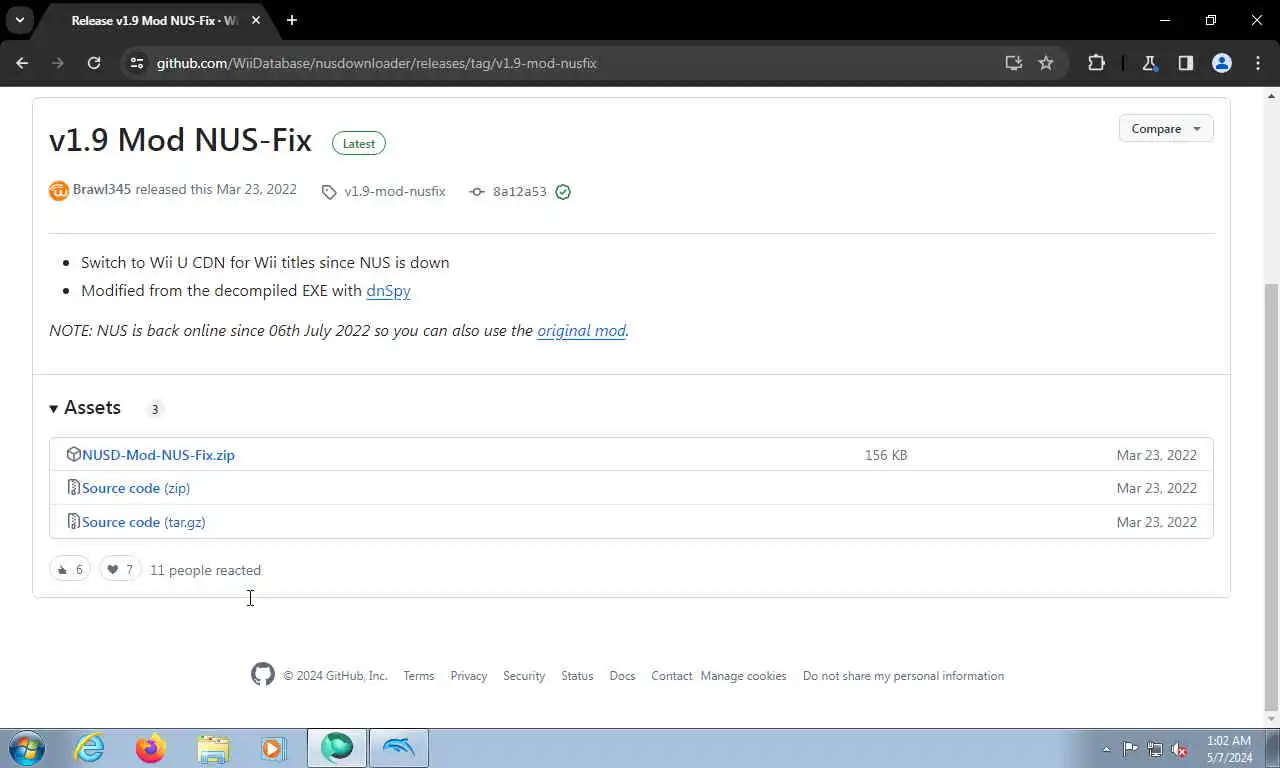The image size is (1280, 768).
Task: Click the page vertical scrollbar
Action: coord(1271,500)
